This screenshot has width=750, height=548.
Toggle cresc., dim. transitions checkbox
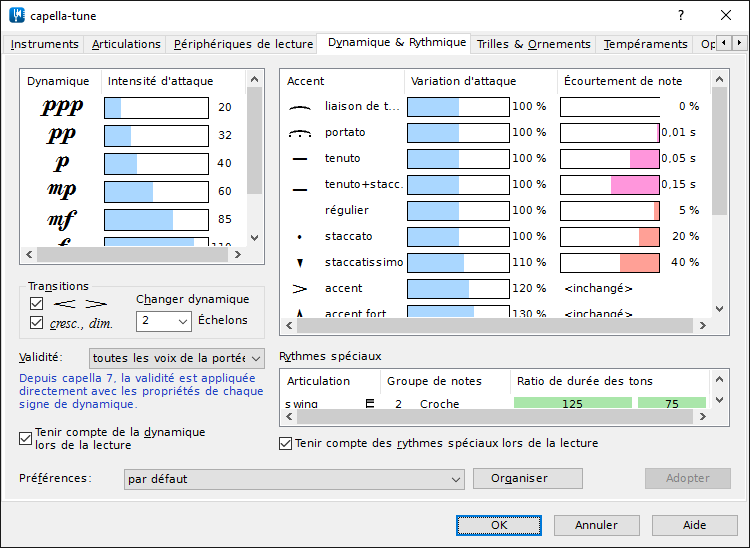36,322
